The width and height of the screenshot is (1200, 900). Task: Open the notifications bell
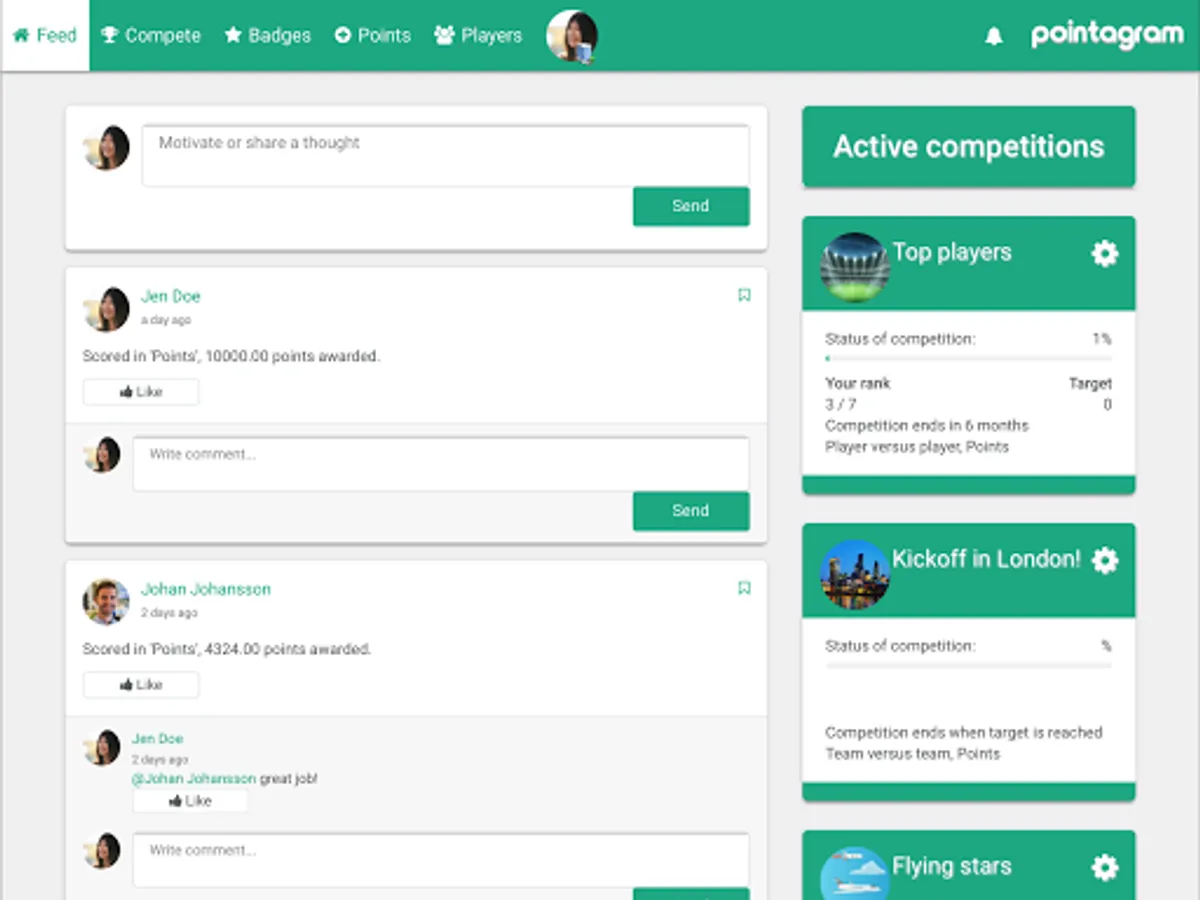[x=993, y=36]
